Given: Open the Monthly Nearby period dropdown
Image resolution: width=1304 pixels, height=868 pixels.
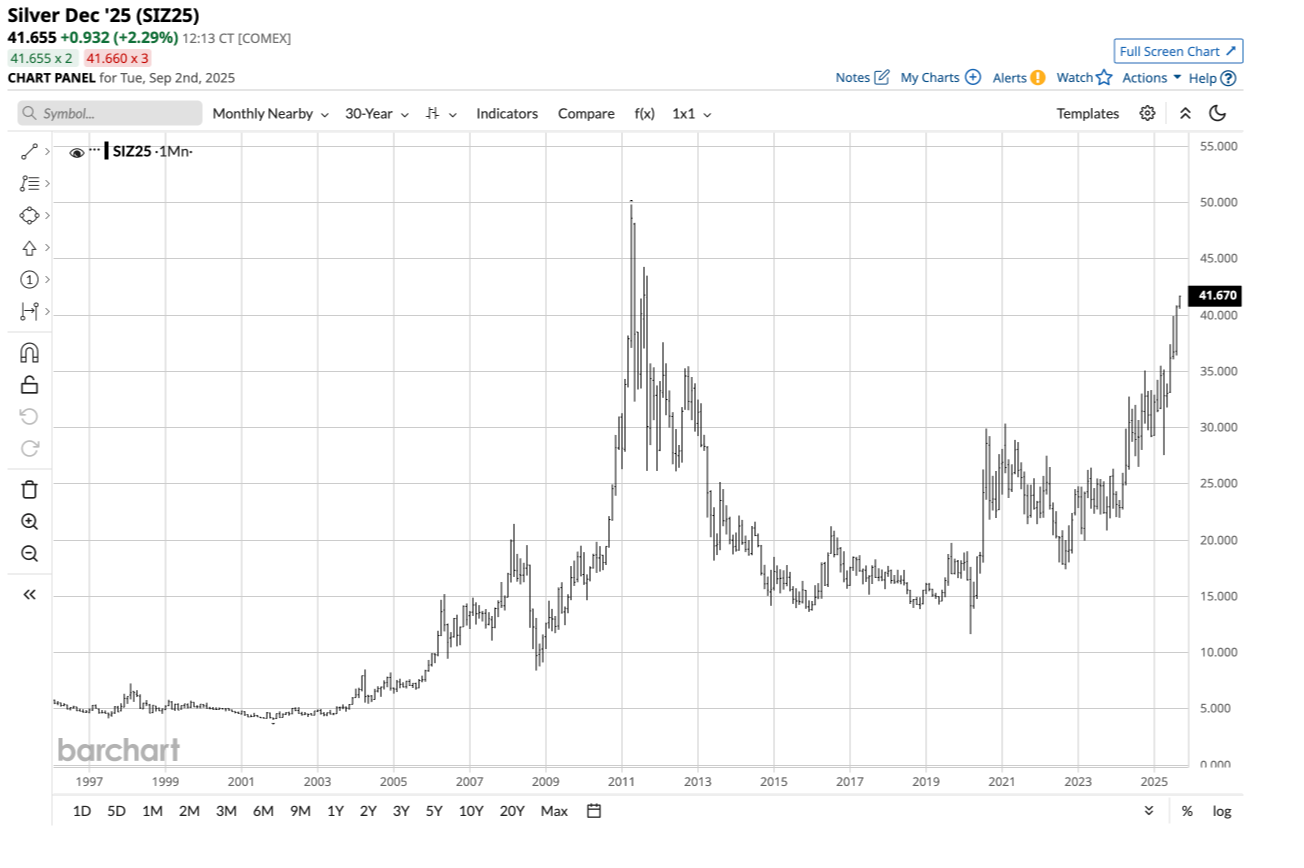Looking at the screenshot, I should tap(270, 113).
